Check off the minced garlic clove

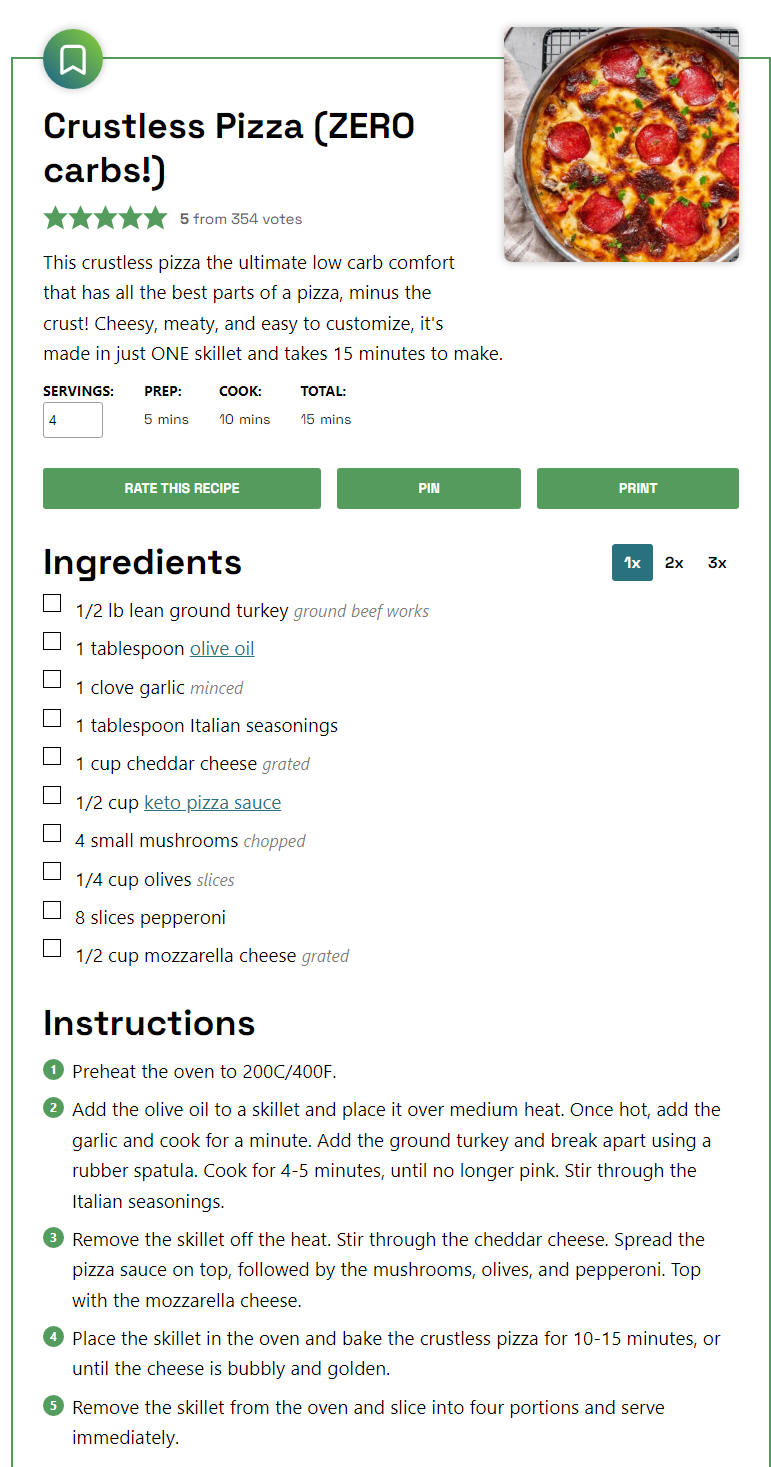coord(52,679)
